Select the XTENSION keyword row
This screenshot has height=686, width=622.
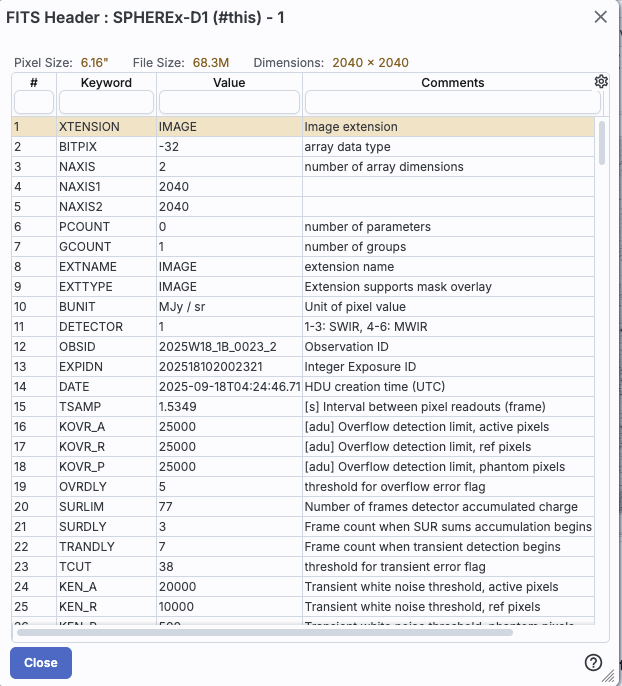coord(303,127)
